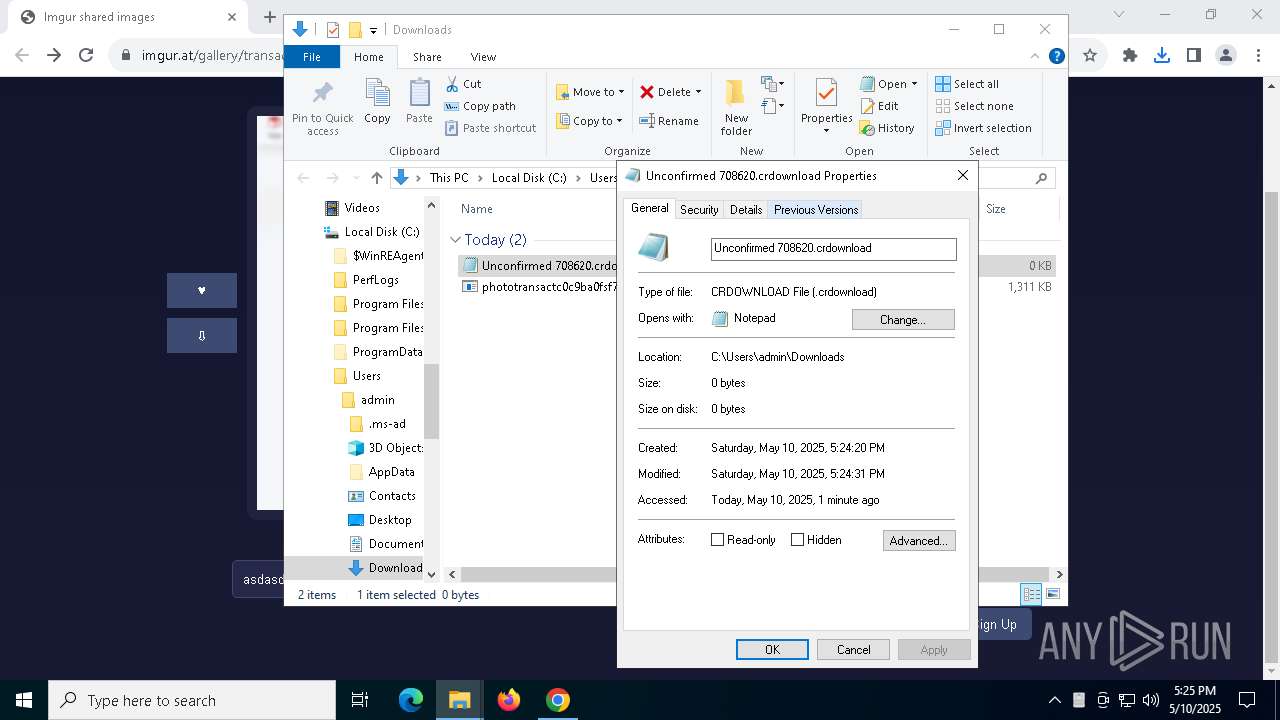Open Chrome downloads arrow icon
The width and height of the screenshot is (1280, 720).
coord(1162,55)
